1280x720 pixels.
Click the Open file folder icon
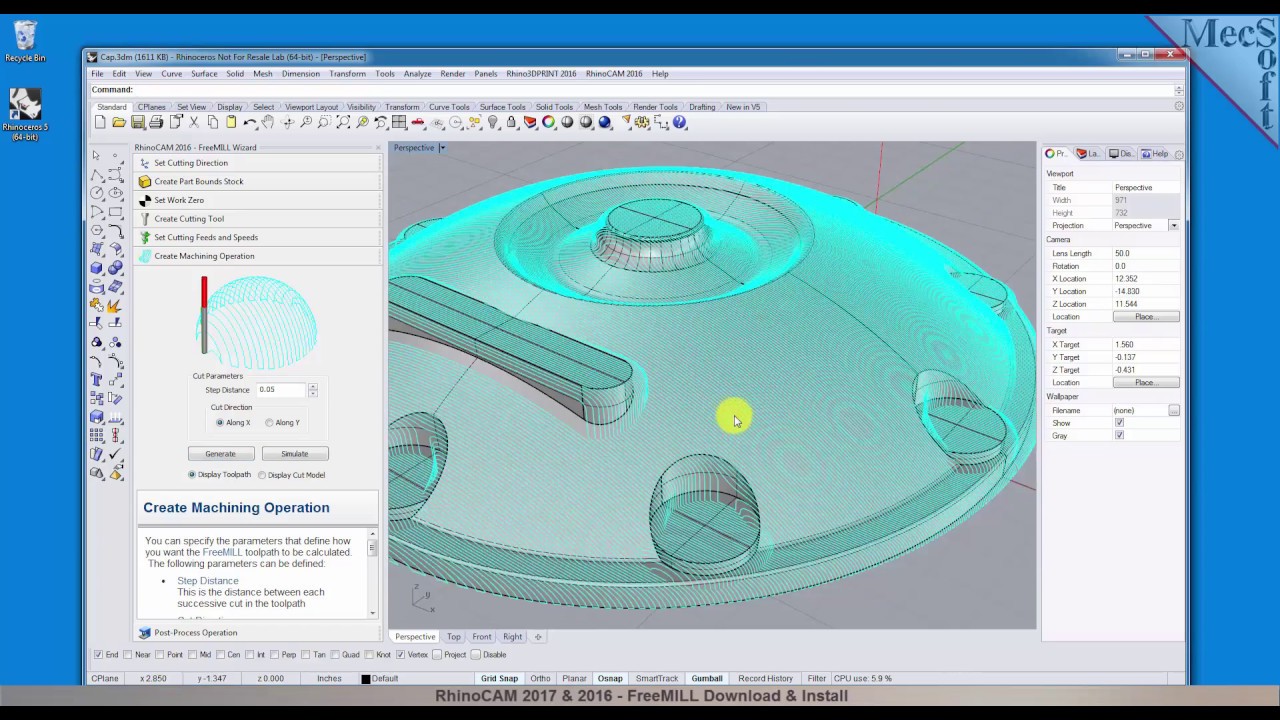pyautogui.click(x=119, y=122)
